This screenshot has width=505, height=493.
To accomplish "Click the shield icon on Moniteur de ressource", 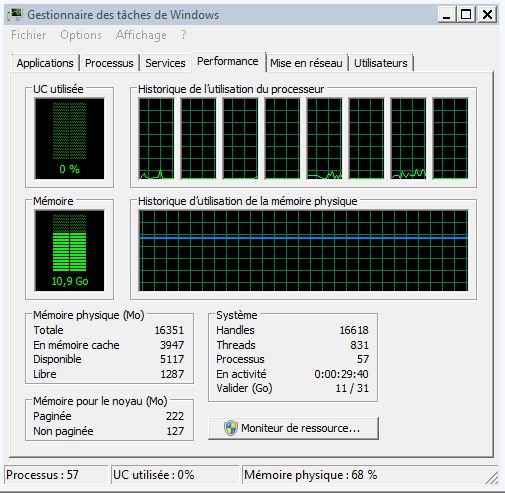I will (x=231, y=428).
